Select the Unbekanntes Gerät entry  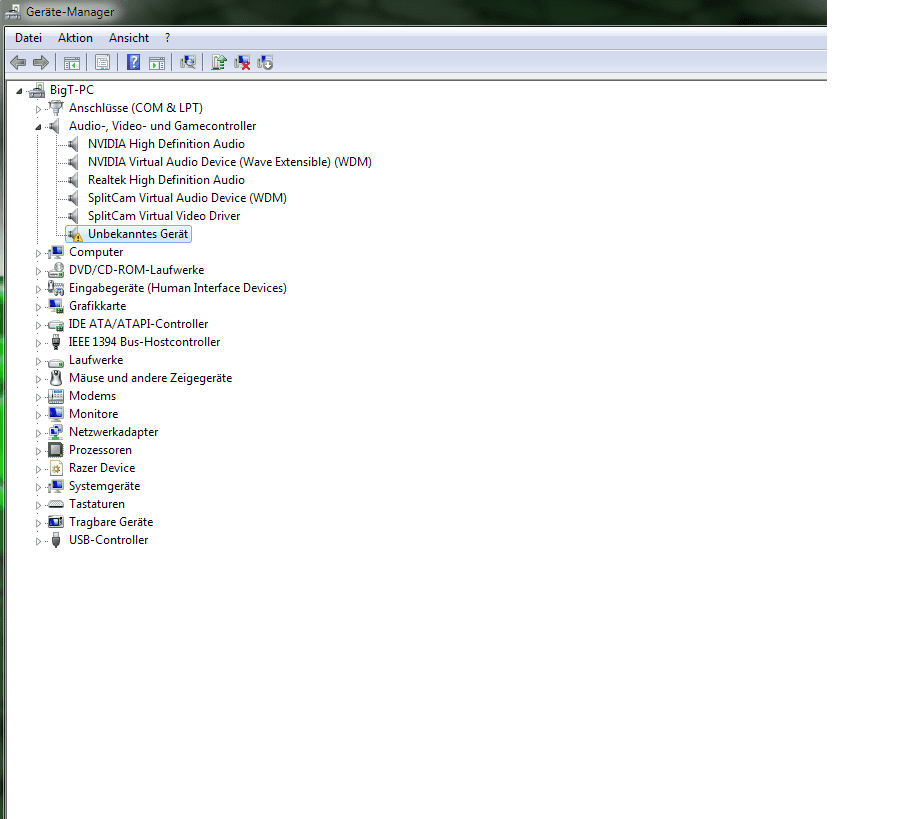[138, 234]
